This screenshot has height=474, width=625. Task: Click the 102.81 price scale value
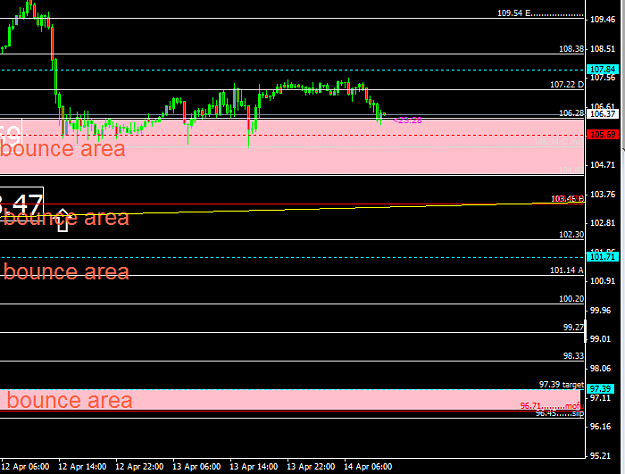pos(603,223)
